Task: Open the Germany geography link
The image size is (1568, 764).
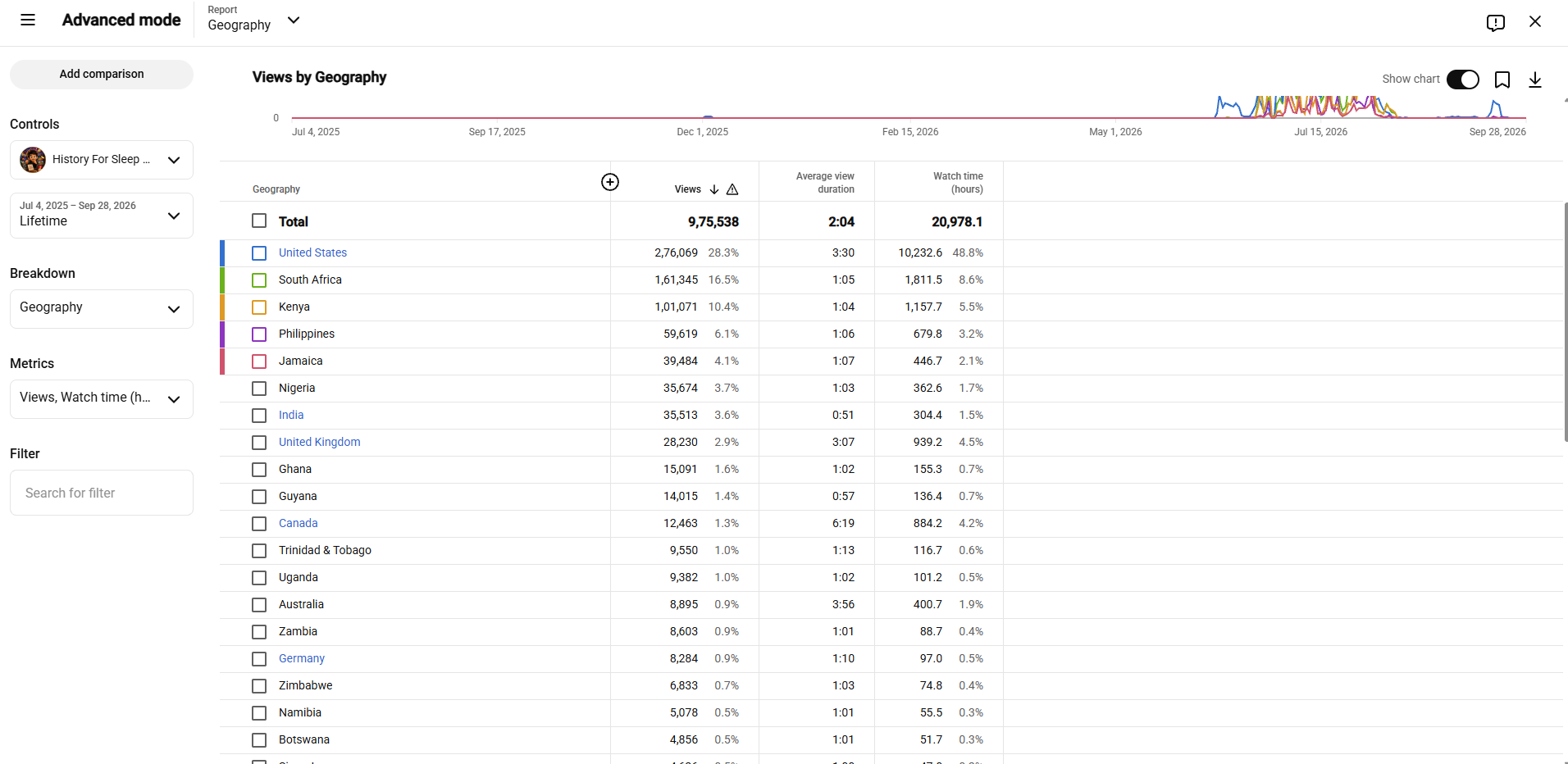Action: coord(302,658)
